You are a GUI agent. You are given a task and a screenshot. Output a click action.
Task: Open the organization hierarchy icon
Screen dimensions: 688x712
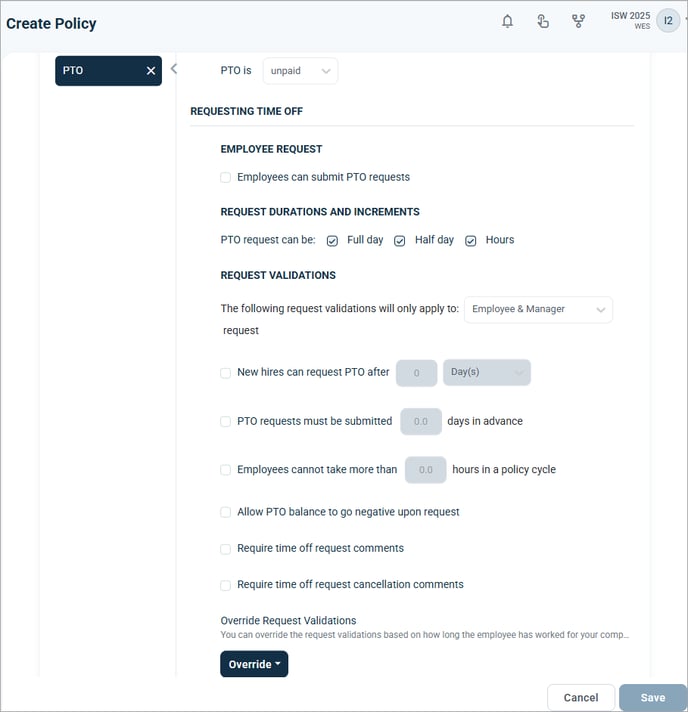[578, 21]
